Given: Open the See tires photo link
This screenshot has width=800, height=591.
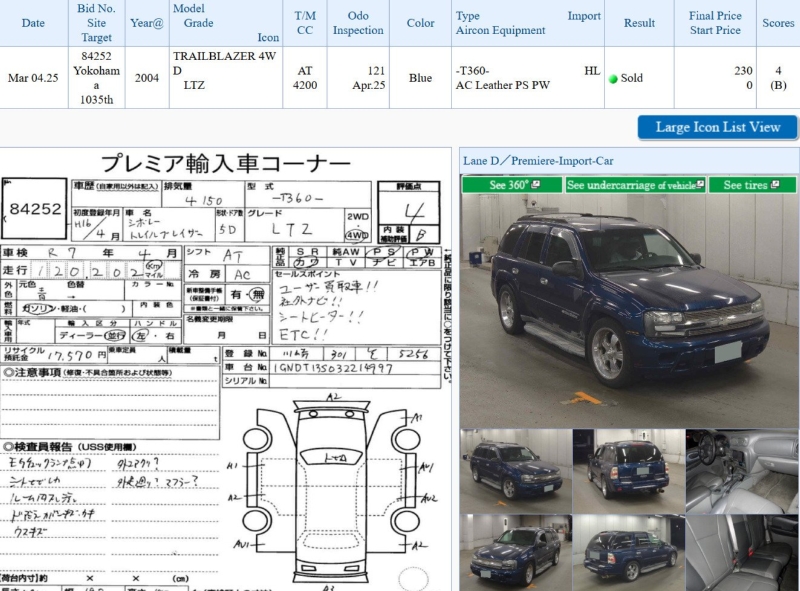Looking at the screenshot, I should point(752,185).
